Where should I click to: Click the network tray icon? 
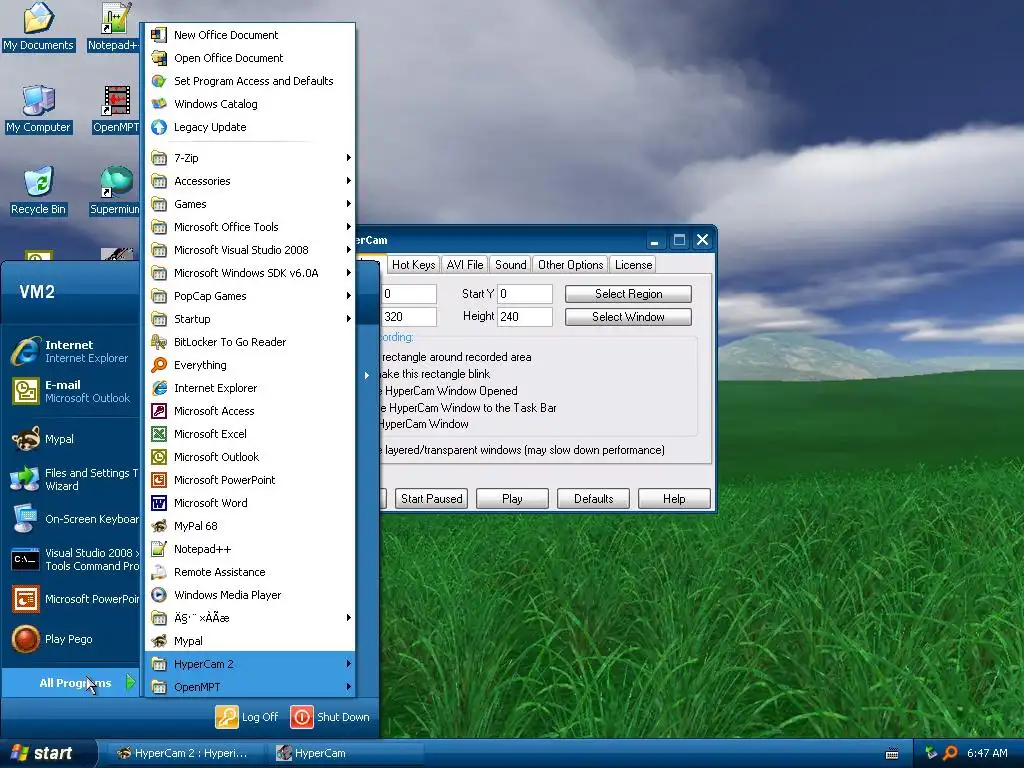pyautogui.click(x=931, y=753)
